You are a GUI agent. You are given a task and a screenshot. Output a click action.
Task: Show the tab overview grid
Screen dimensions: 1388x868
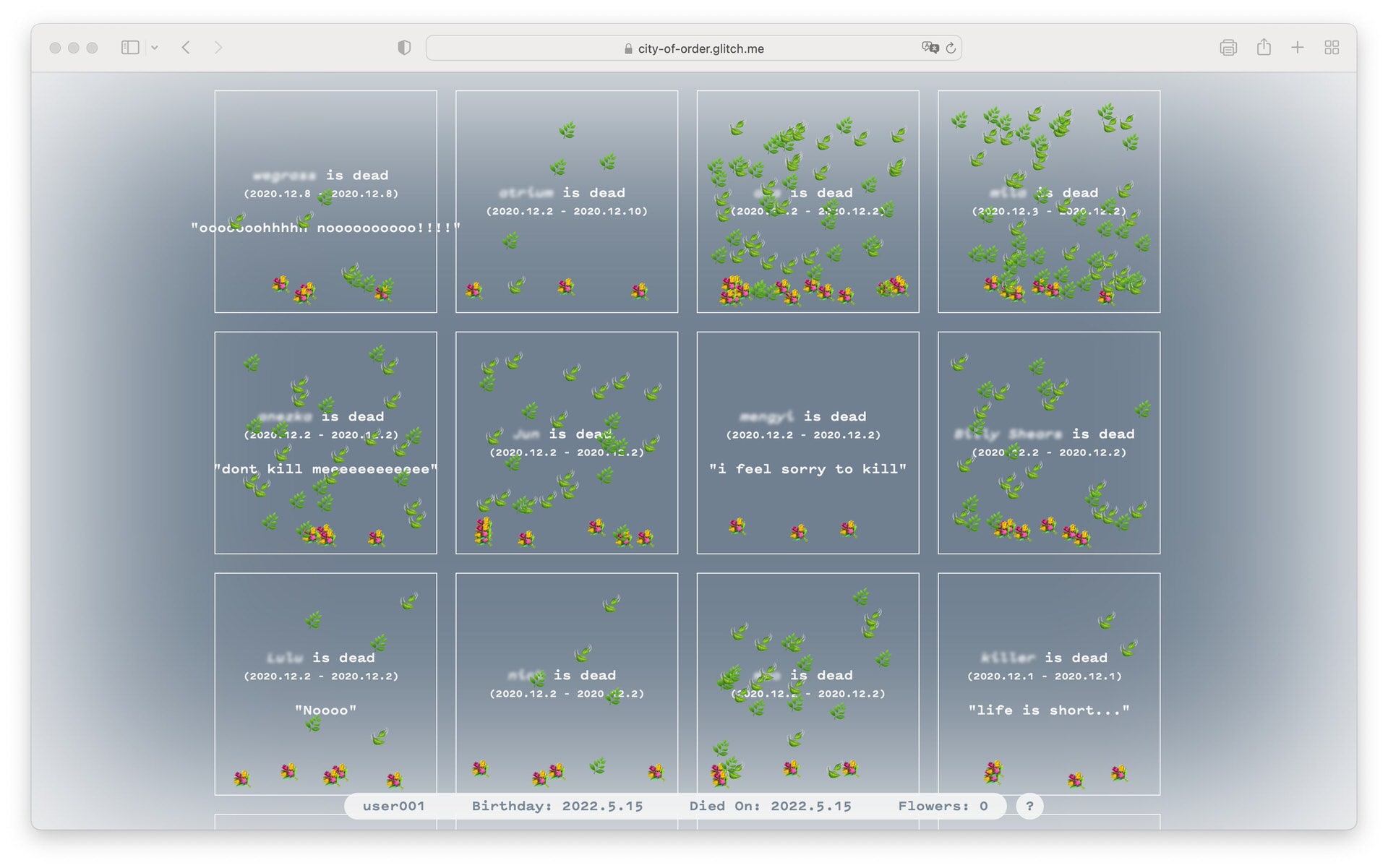1332,48
